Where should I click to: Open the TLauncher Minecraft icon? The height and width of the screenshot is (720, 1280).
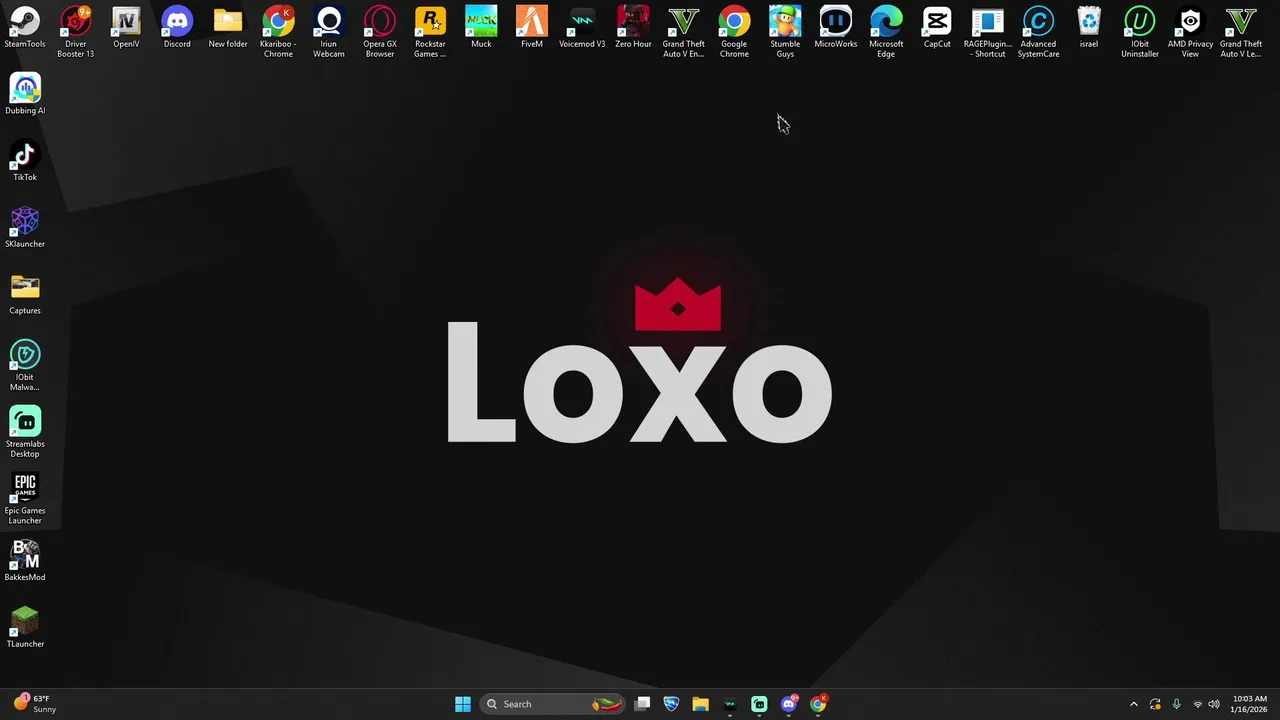point(25,628)
